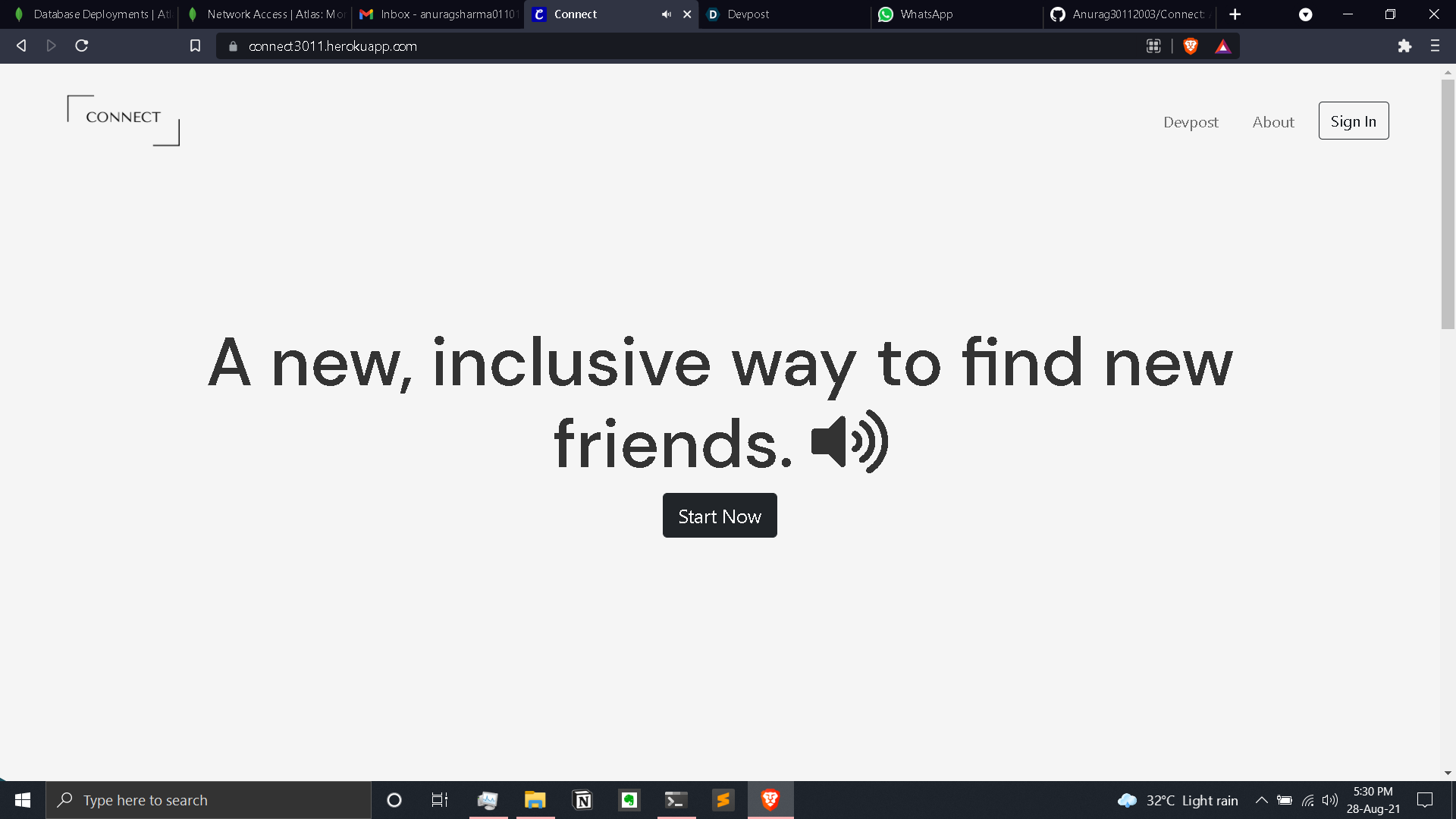This screenshot has width=1456, height=819.
Task: Click the Brave Rewards triangle icon
Action: 1222,46
